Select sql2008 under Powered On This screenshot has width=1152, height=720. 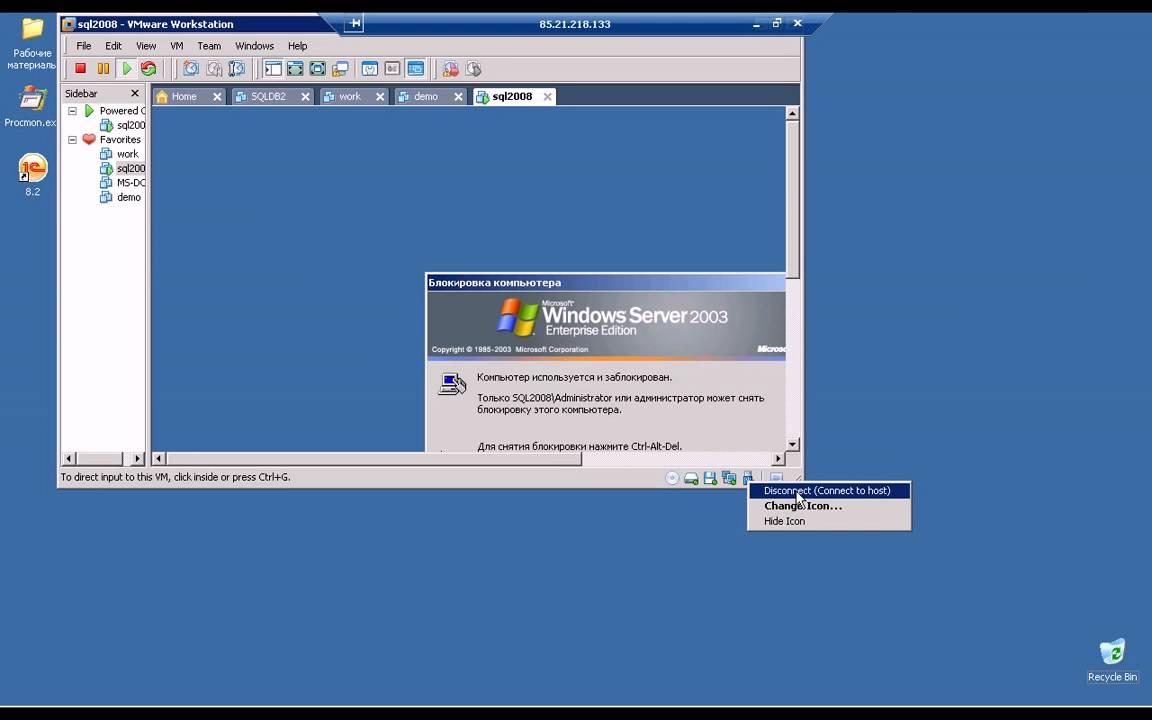pyautogui.click(x=123, y=125)
